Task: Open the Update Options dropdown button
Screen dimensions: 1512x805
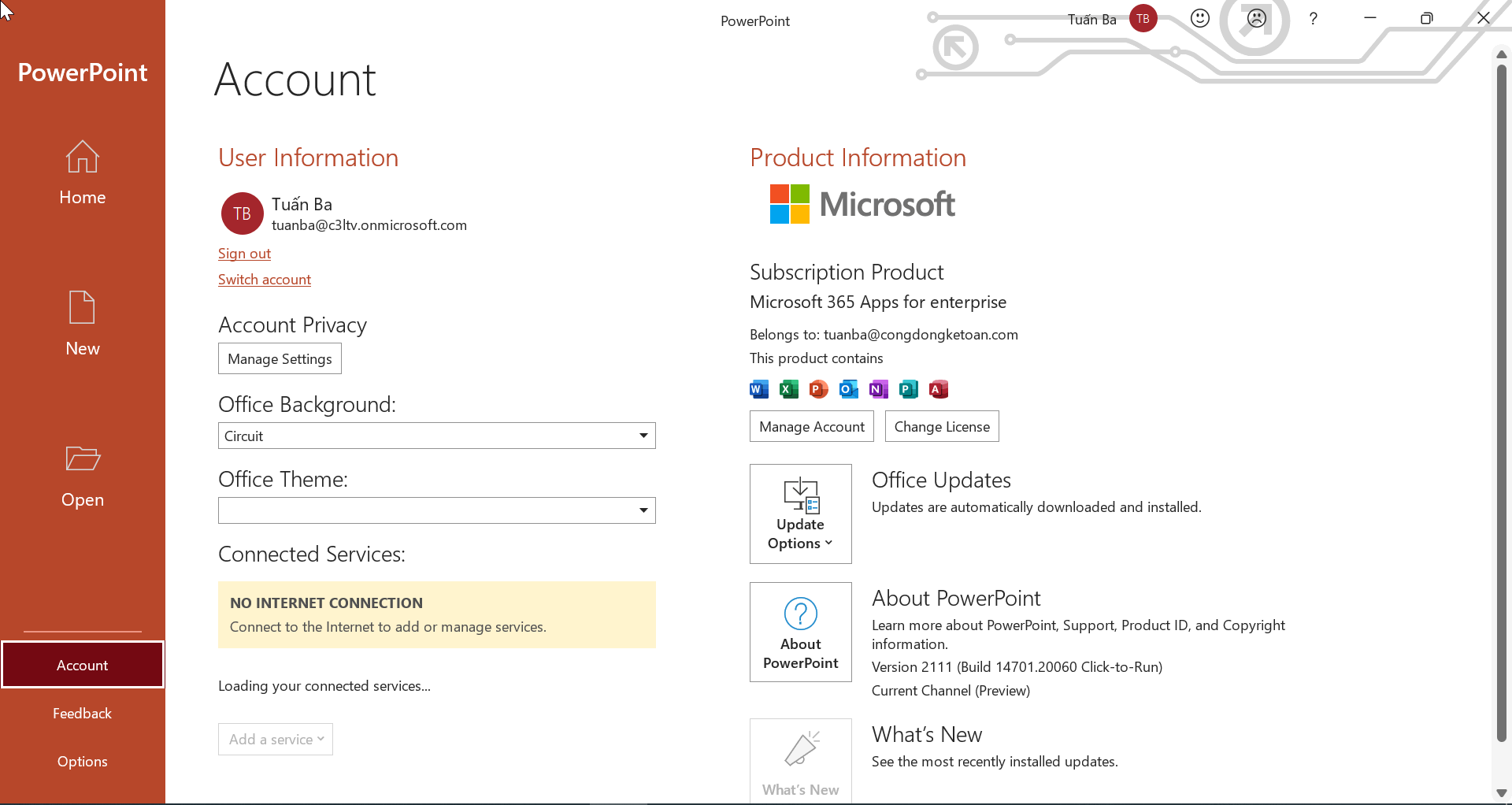Action: [x=800, y=514]
